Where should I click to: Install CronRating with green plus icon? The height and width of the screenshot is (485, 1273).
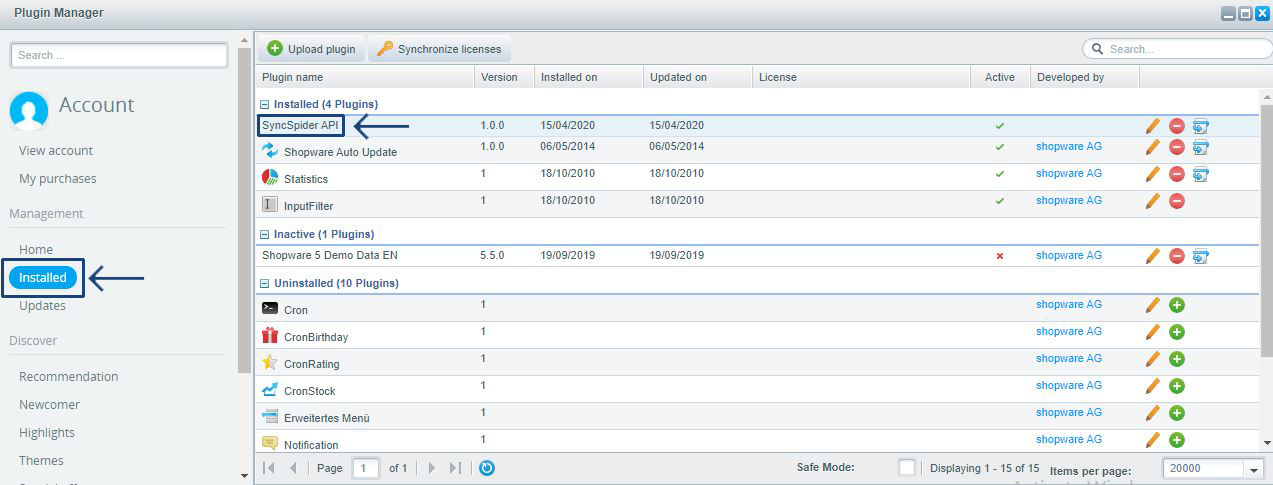(1177, 359)
